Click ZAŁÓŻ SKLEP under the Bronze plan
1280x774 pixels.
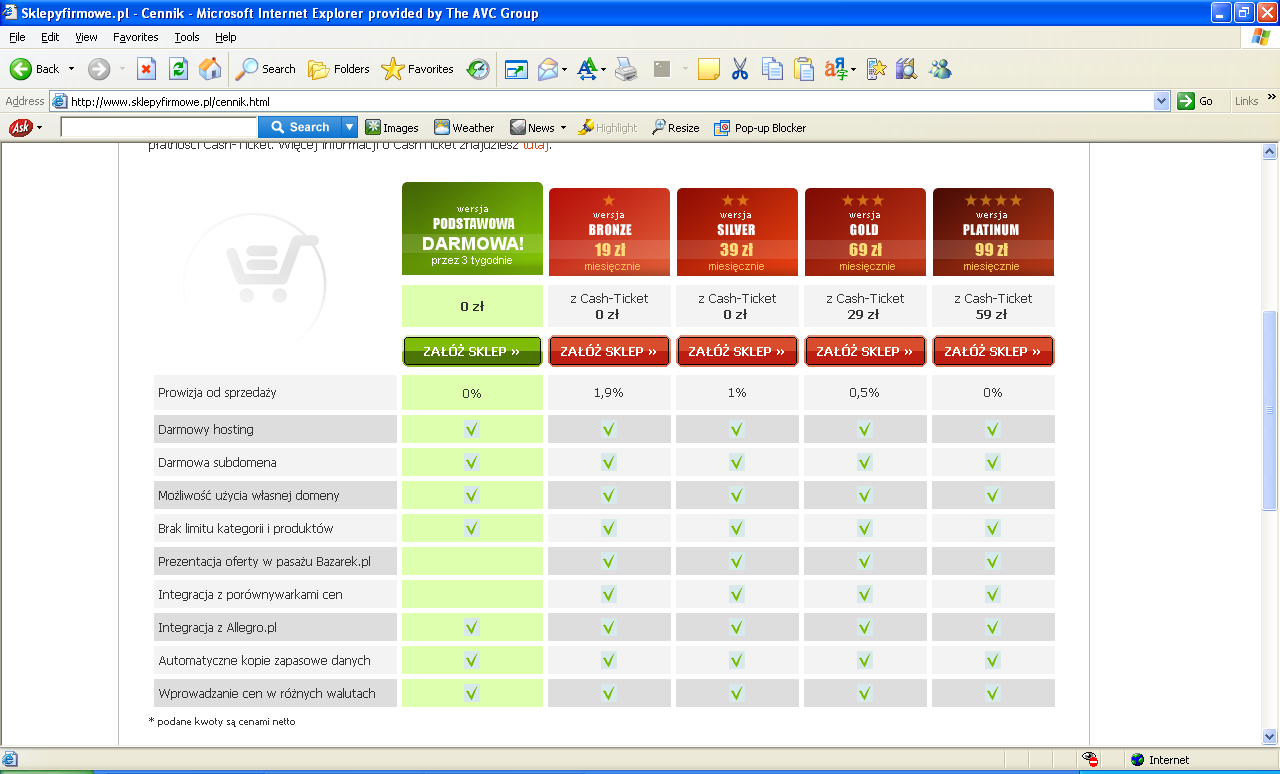click(609, 351)
